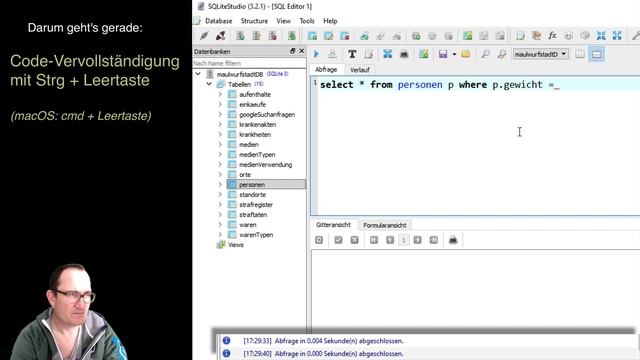Click the tile windows icon

click(x=601, y=36)
